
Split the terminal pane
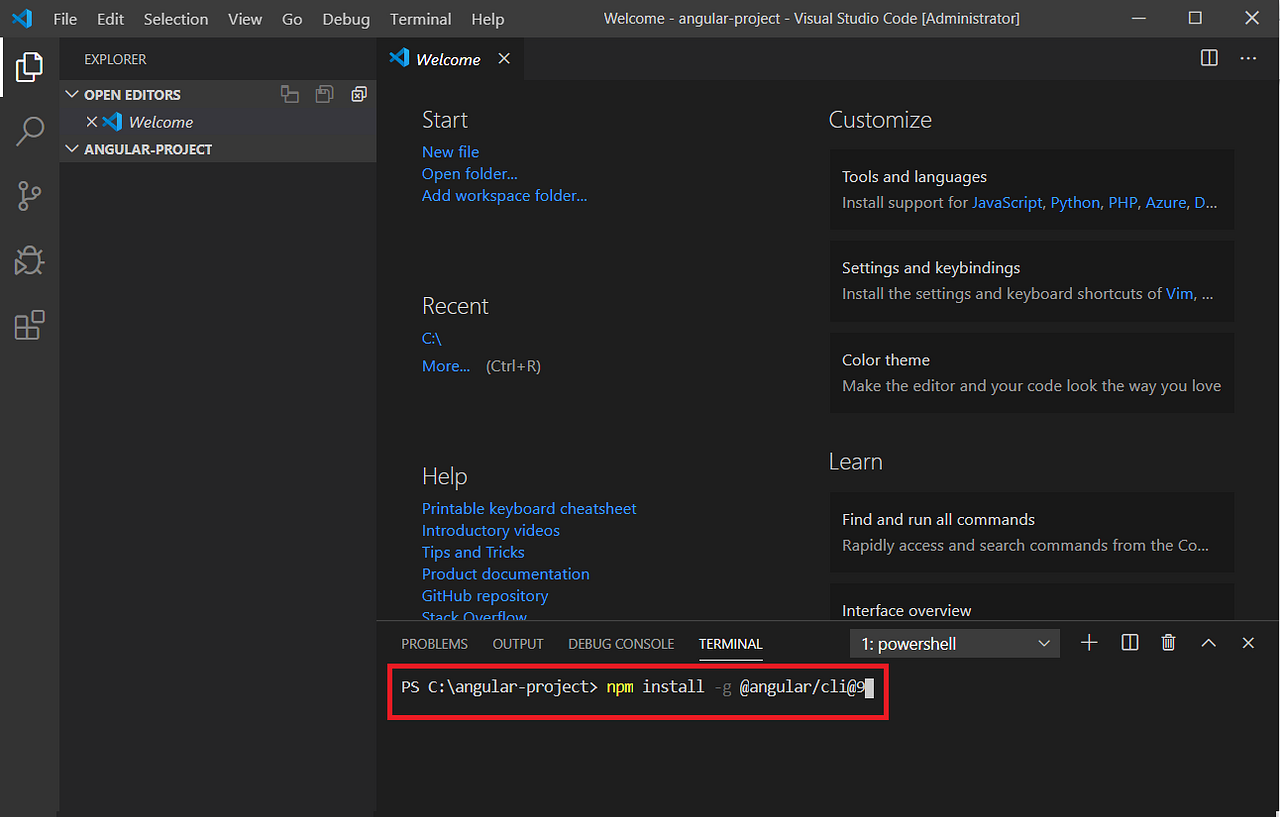pos(1129,643)
